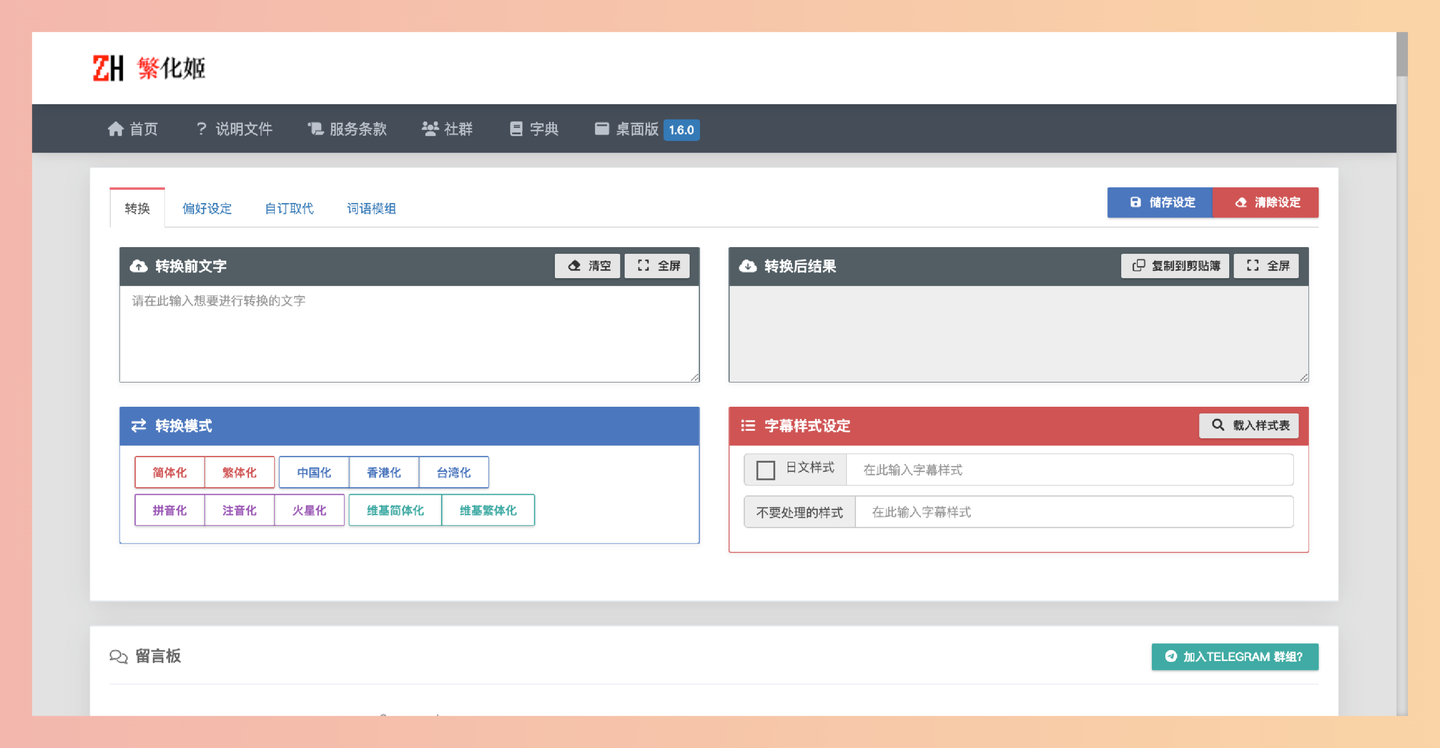Viewport: 1440px width, 748px height.
Task: Select the 台湾化 conversion mode
Action: coord(453,473)
